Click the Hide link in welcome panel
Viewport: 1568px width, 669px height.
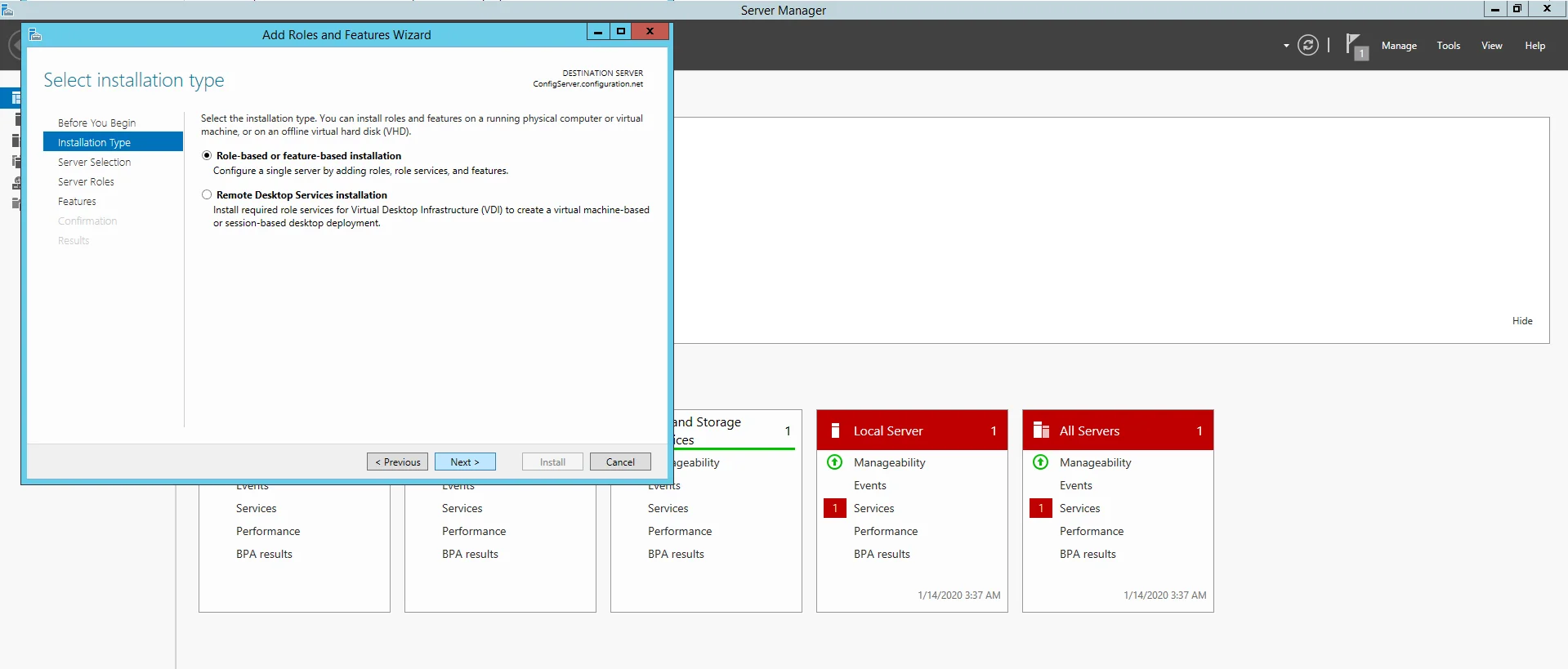pyautogui.click(x=1522, y=321)
